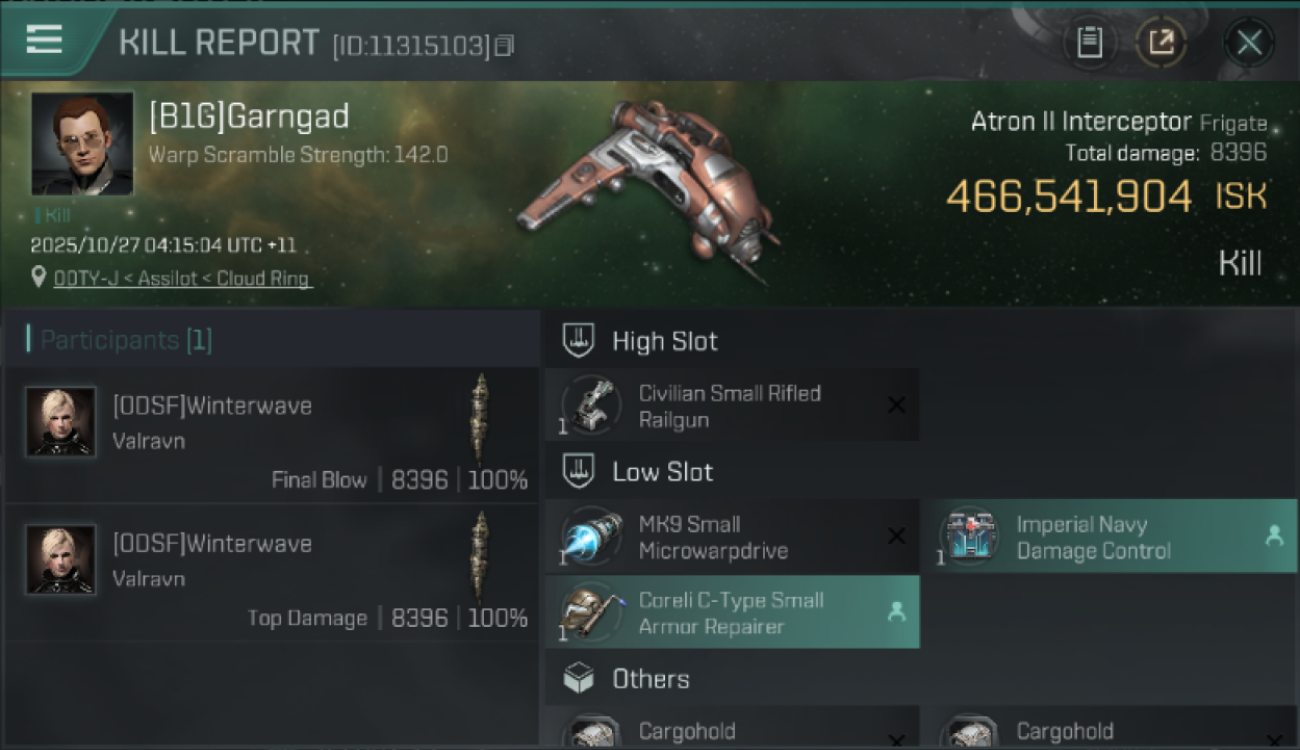1300x750 pixels.
Task: Copy the kill report ID number
Action: pos(505,45)
